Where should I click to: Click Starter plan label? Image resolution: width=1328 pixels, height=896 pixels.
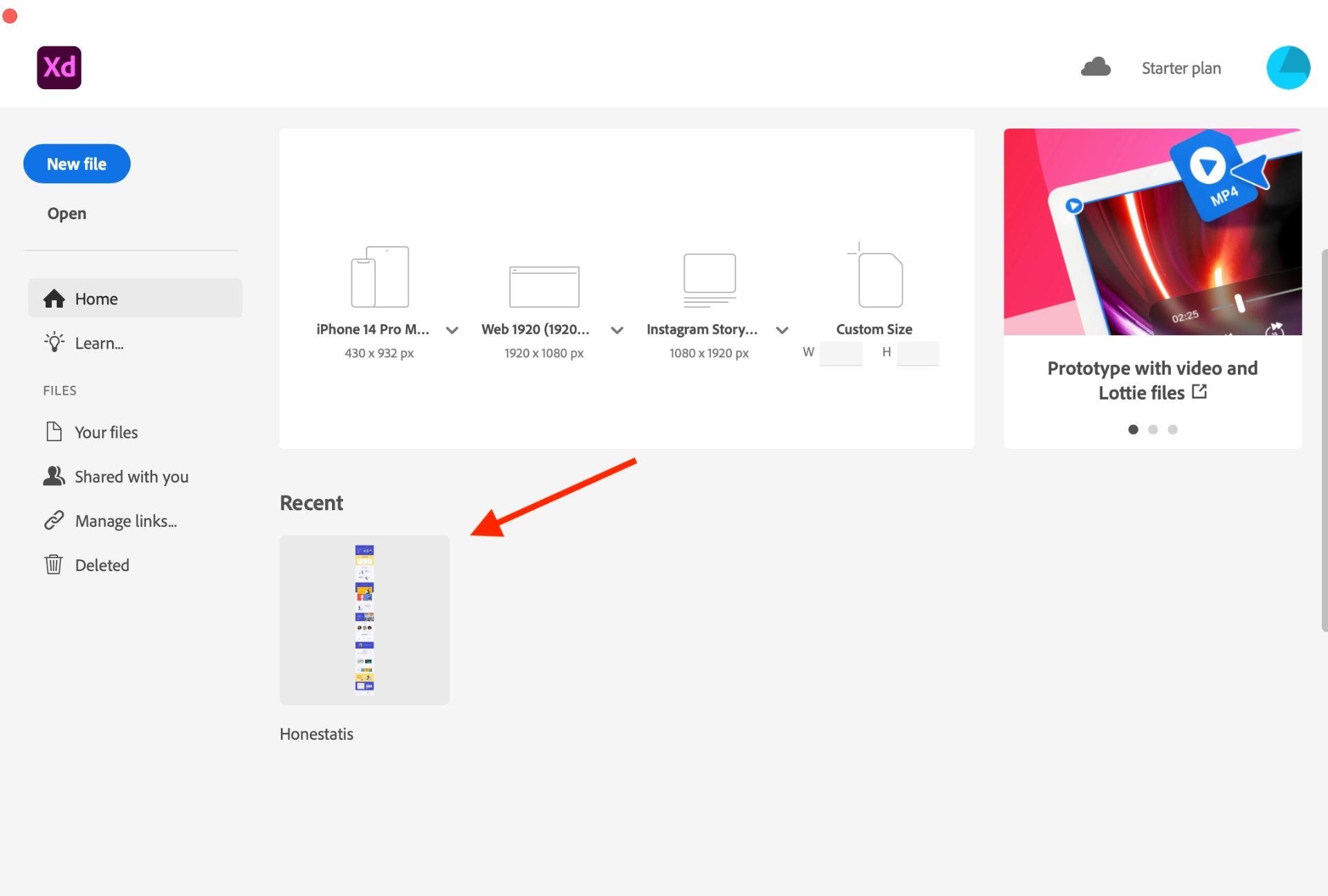1181,68
